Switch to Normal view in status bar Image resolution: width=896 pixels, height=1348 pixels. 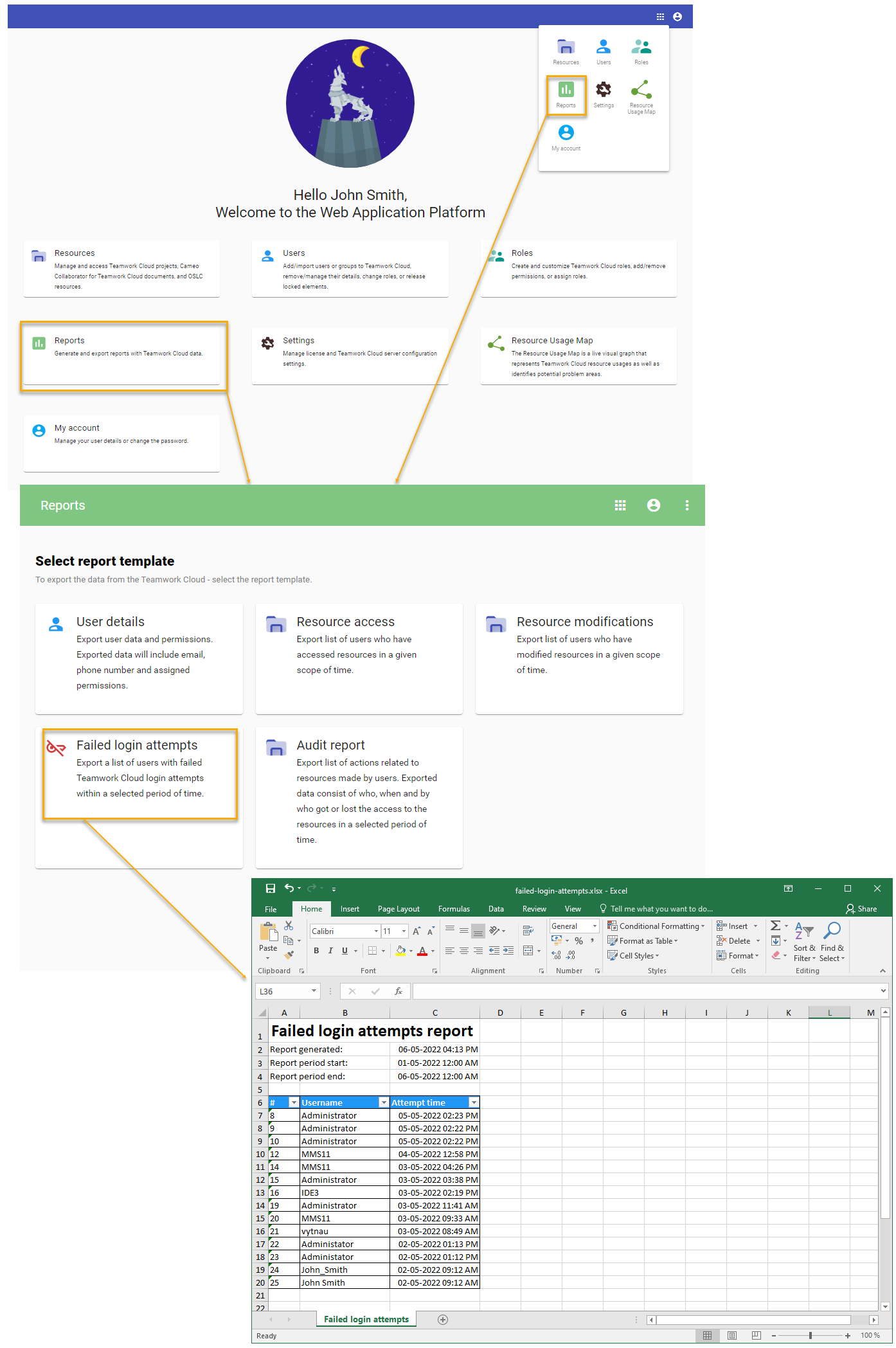(x=707, y=1335)
